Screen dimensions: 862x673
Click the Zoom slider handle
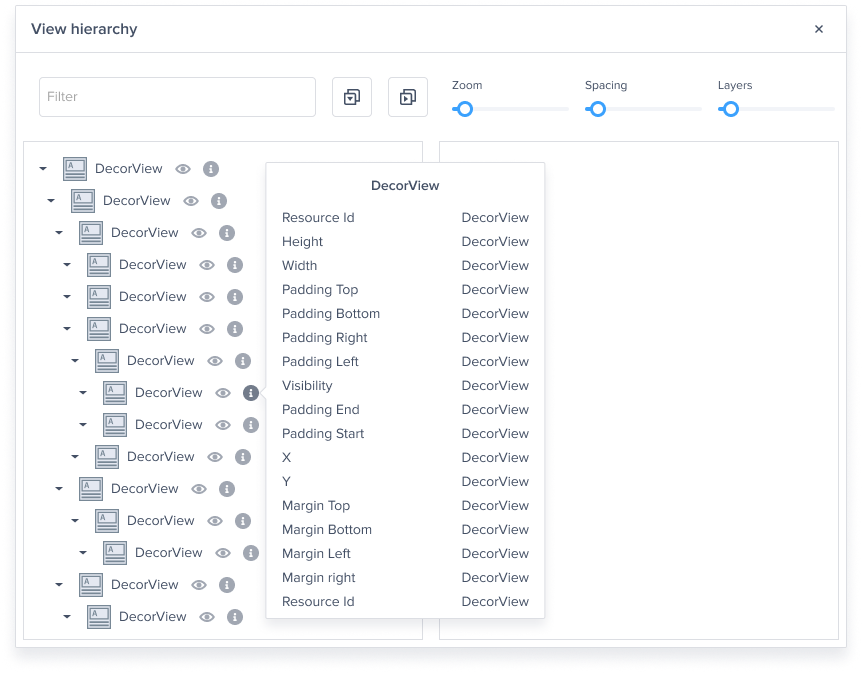pos(465,109)
